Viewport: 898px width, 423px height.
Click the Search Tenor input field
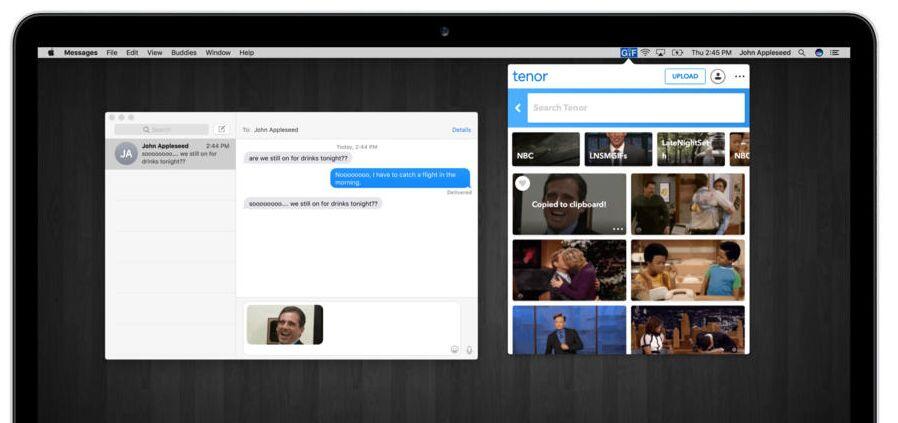[x=635, y=108]
